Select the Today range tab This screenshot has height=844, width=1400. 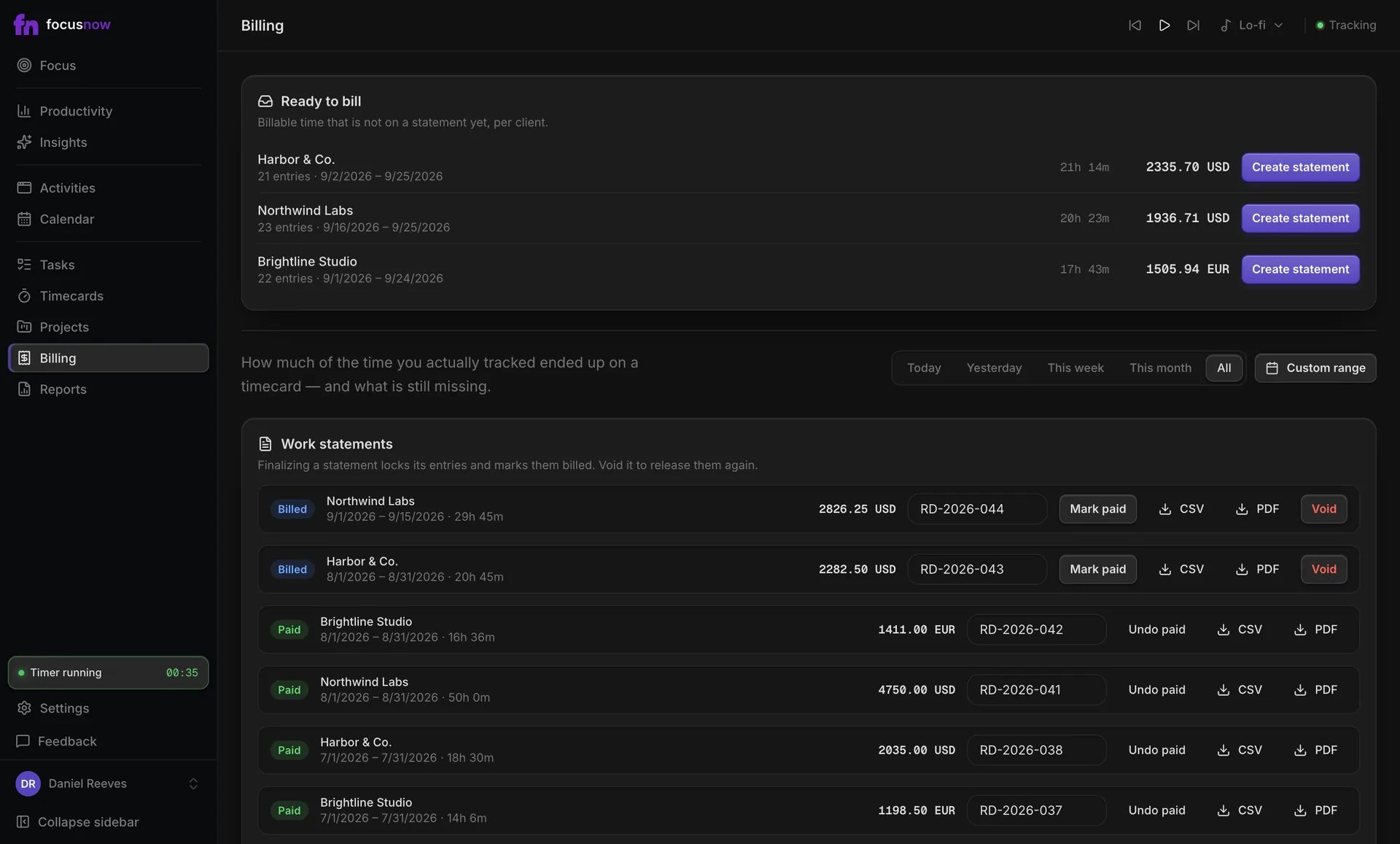(924, 368)
